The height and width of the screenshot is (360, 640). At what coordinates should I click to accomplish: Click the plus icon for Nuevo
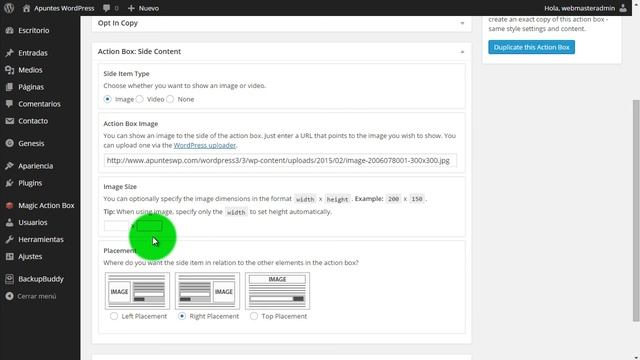pos(131,8)
